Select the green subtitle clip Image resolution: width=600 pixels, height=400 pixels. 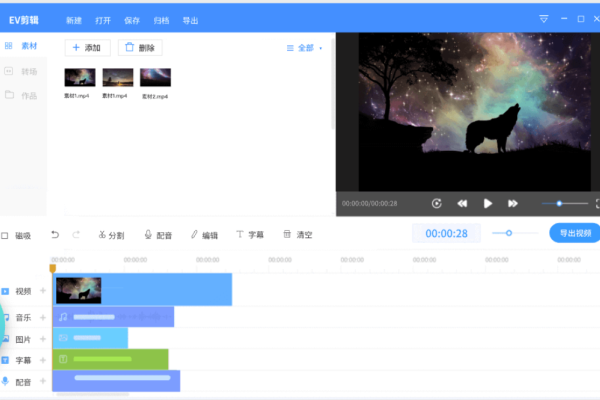[111, 359]
